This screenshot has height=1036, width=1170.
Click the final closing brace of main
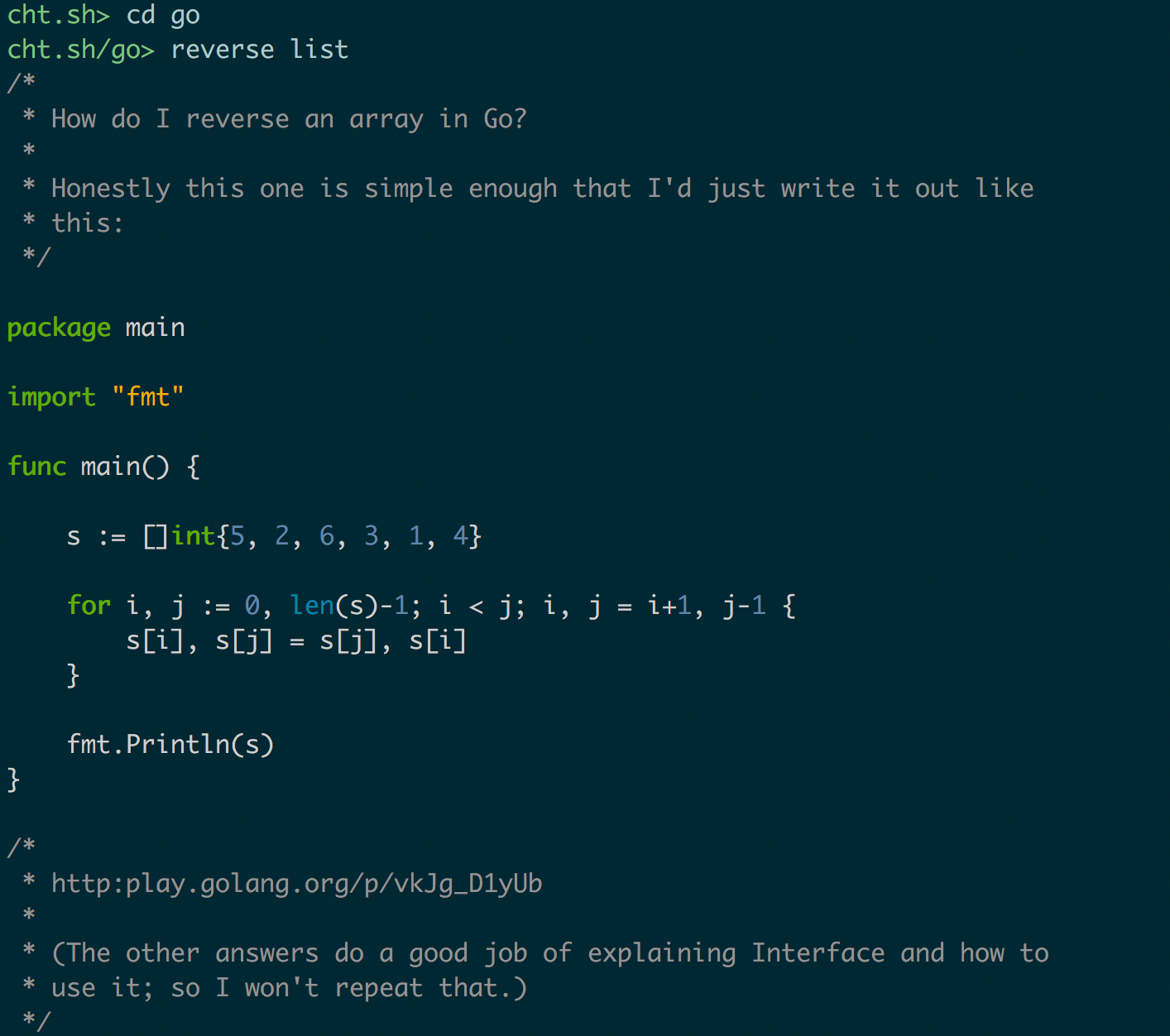click(x=13, y=779)
